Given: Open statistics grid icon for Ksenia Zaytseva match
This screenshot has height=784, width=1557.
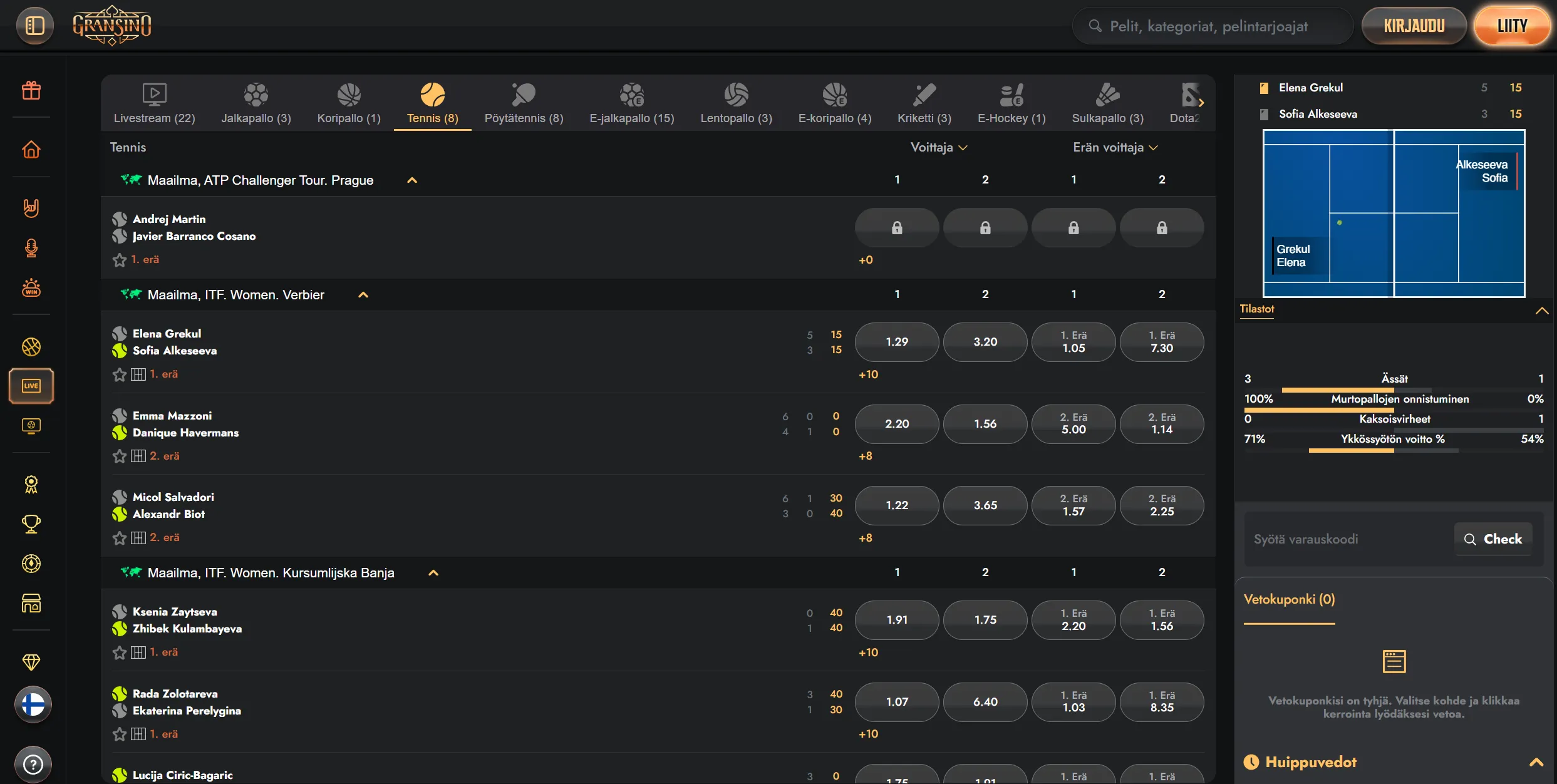Looking at the screenshot, I should [x=138, y=652].
